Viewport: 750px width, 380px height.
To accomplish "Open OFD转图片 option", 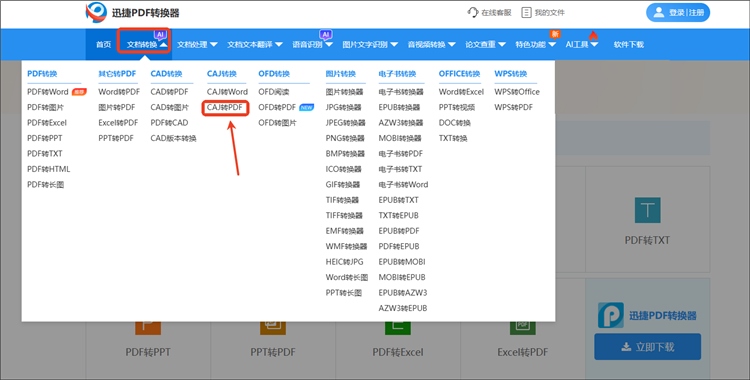I will (277, 123).
